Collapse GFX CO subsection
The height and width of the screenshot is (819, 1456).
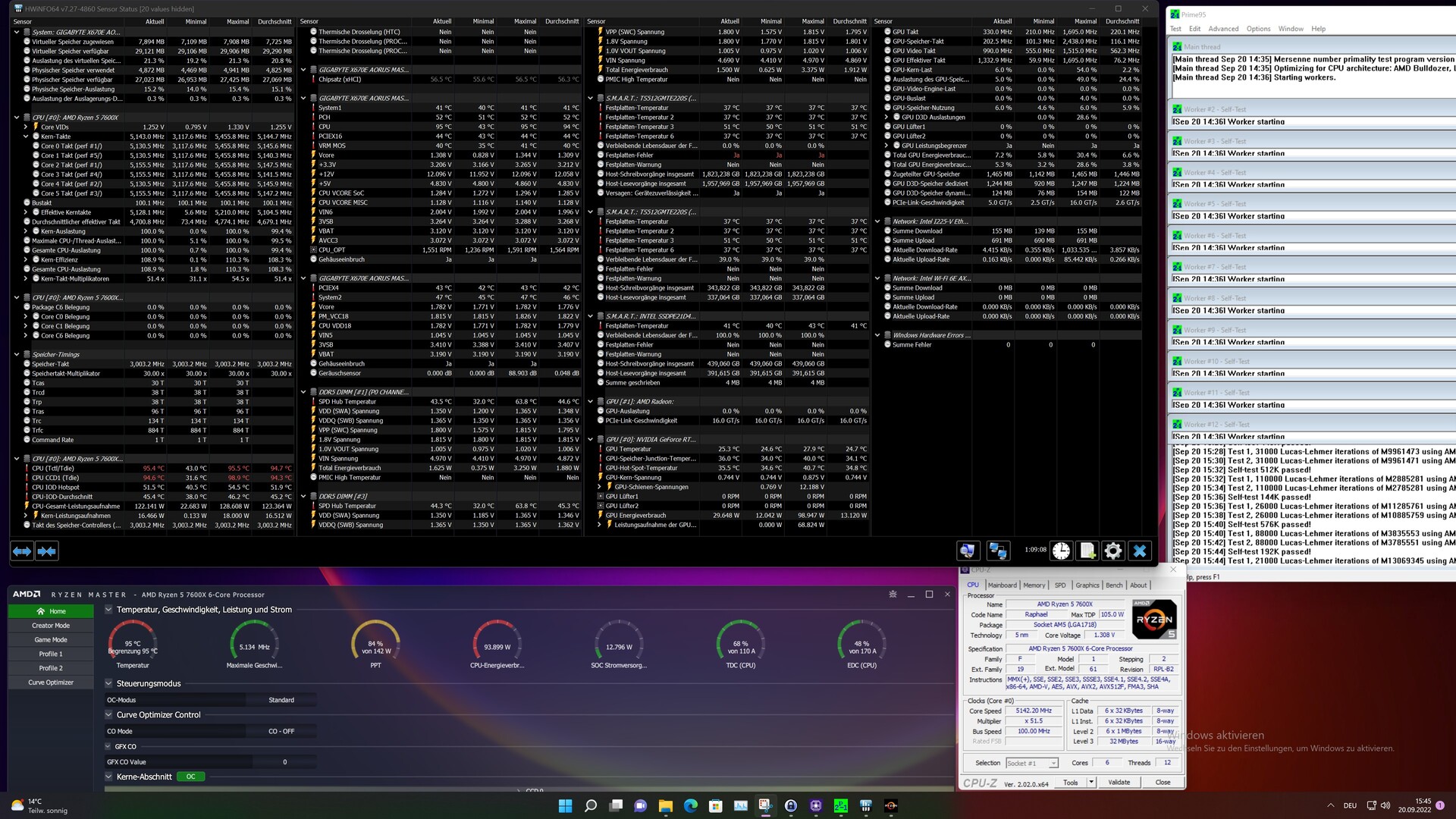pyautogui.click(x=108, y=747)
